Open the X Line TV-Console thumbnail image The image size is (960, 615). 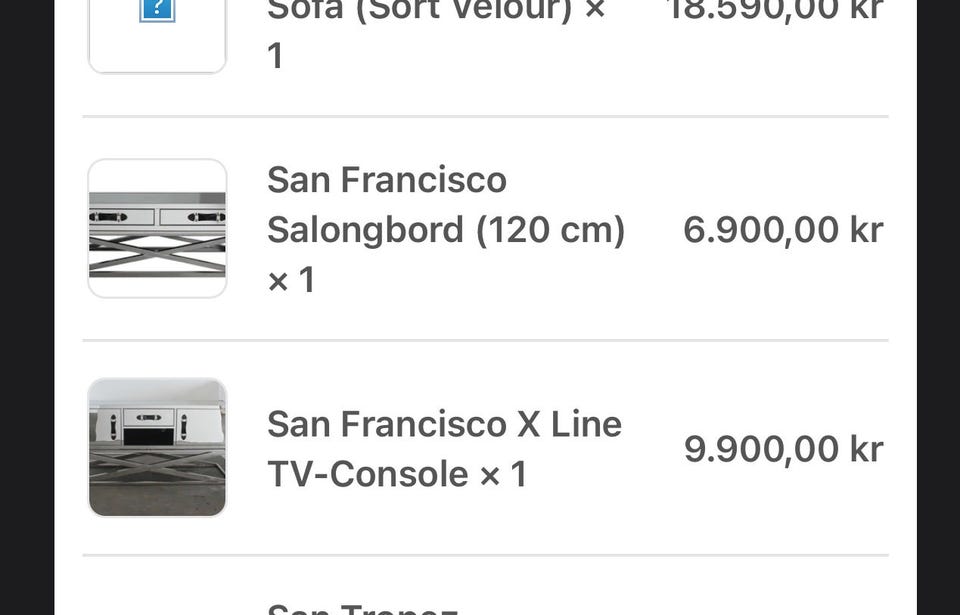pos(157,447)
